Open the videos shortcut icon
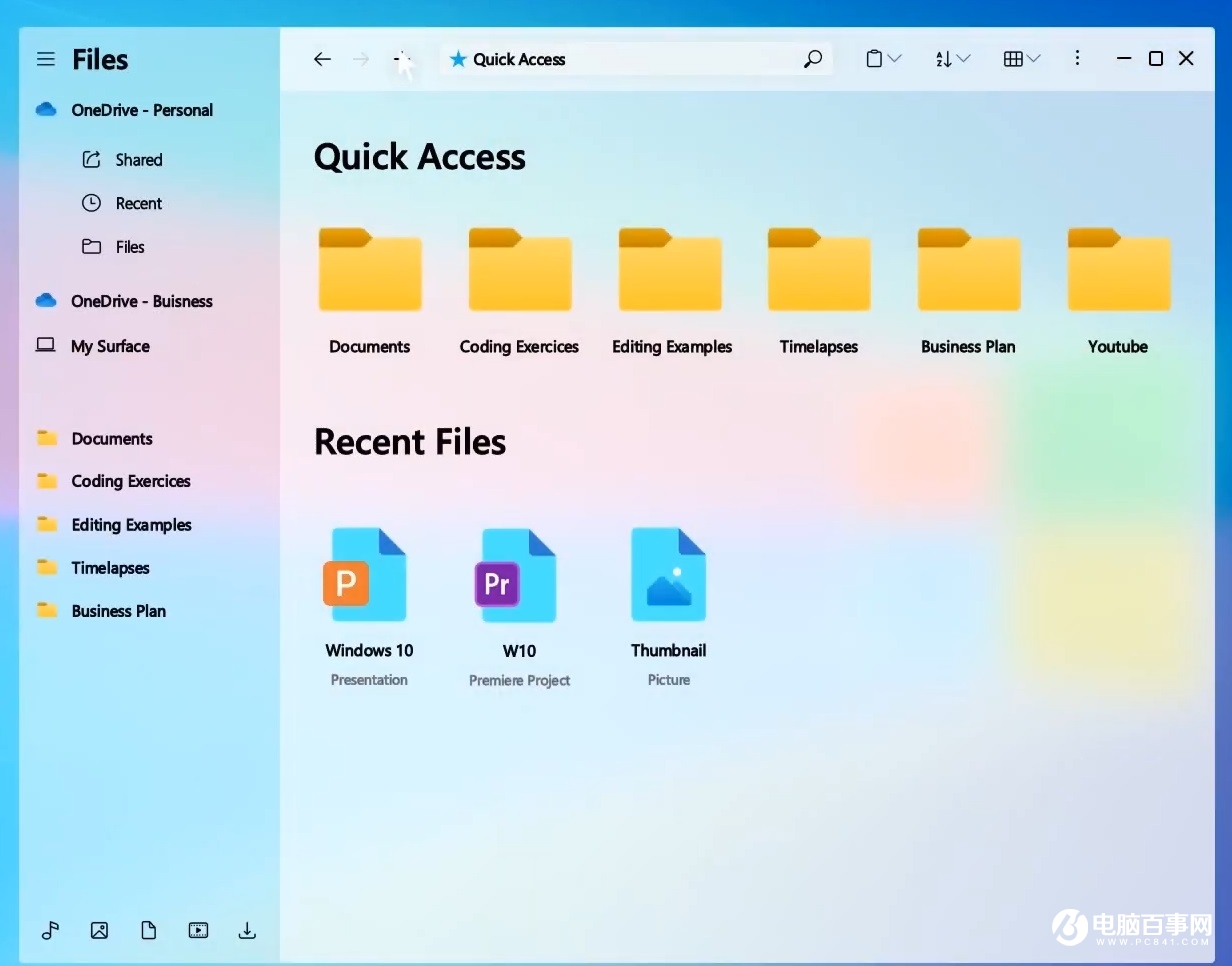Viewport: 1232px width, 966px height. (x=198, y=931)
